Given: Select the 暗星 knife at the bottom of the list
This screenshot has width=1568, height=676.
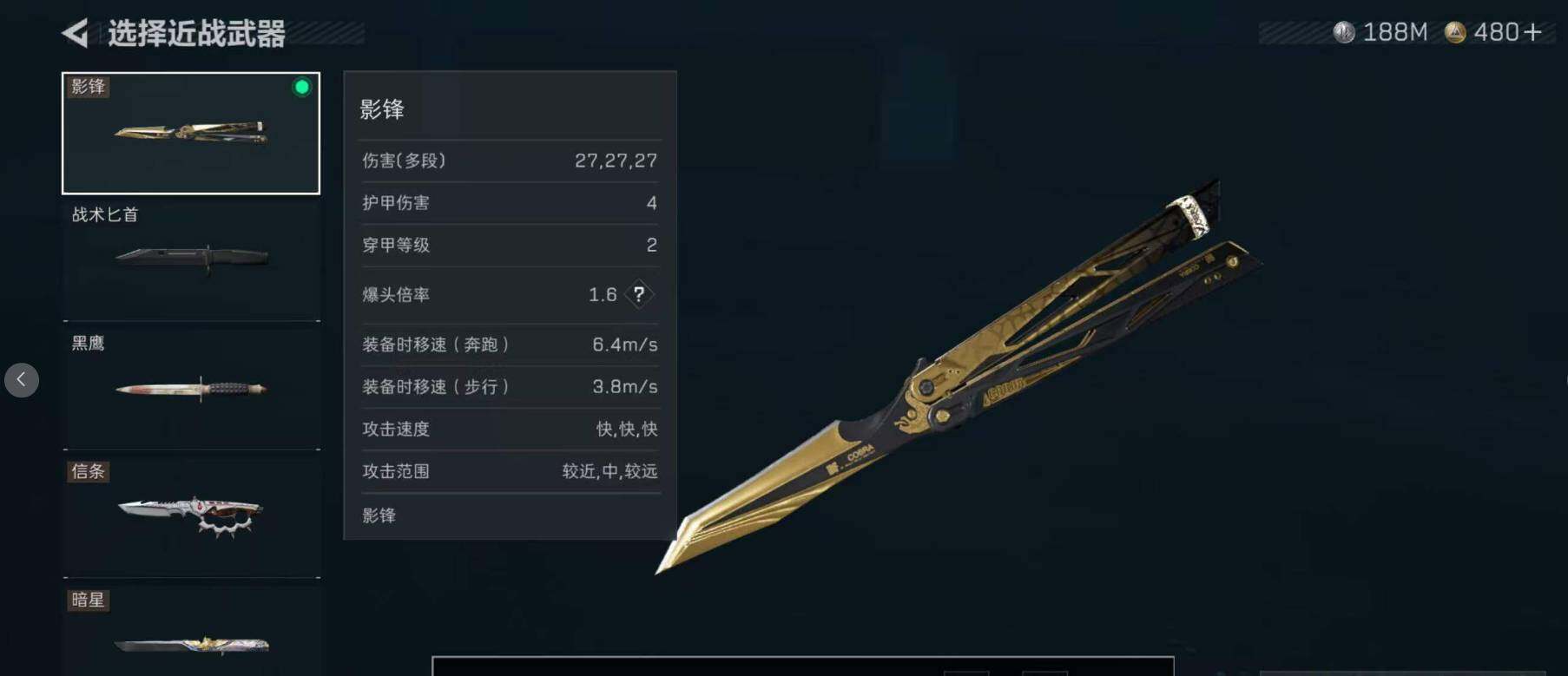Looking at the screenshot, I should pos(191,631).
